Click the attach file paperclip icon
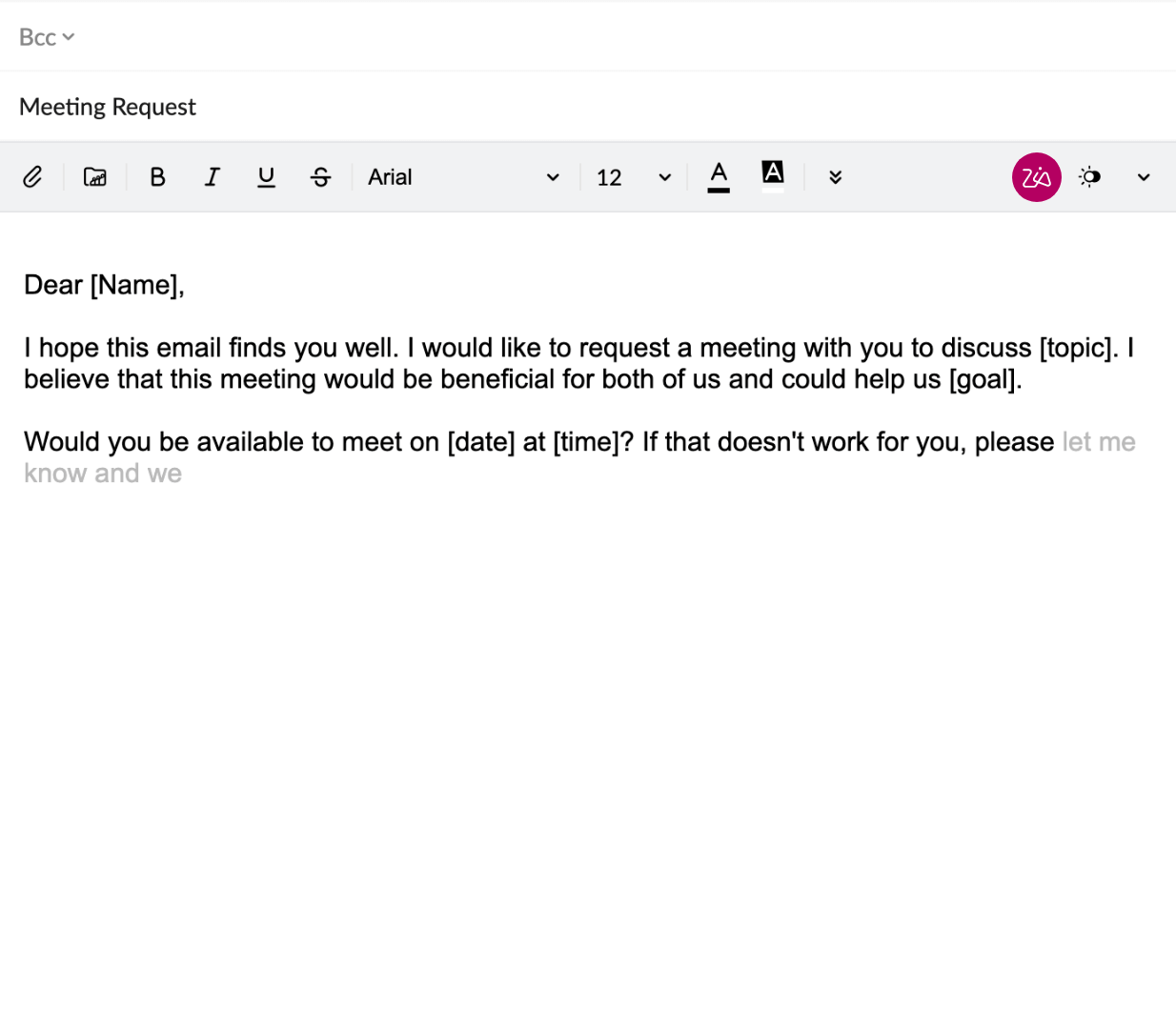 point(32,176)
